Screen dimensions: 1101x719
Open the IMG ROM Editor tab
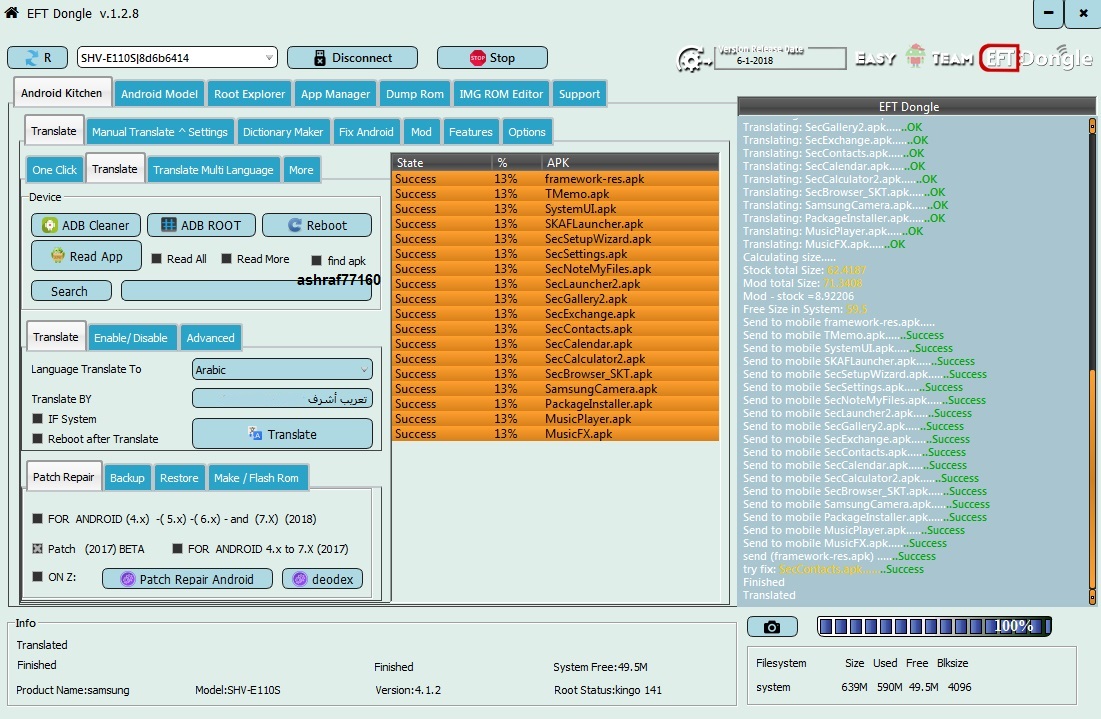501,94
